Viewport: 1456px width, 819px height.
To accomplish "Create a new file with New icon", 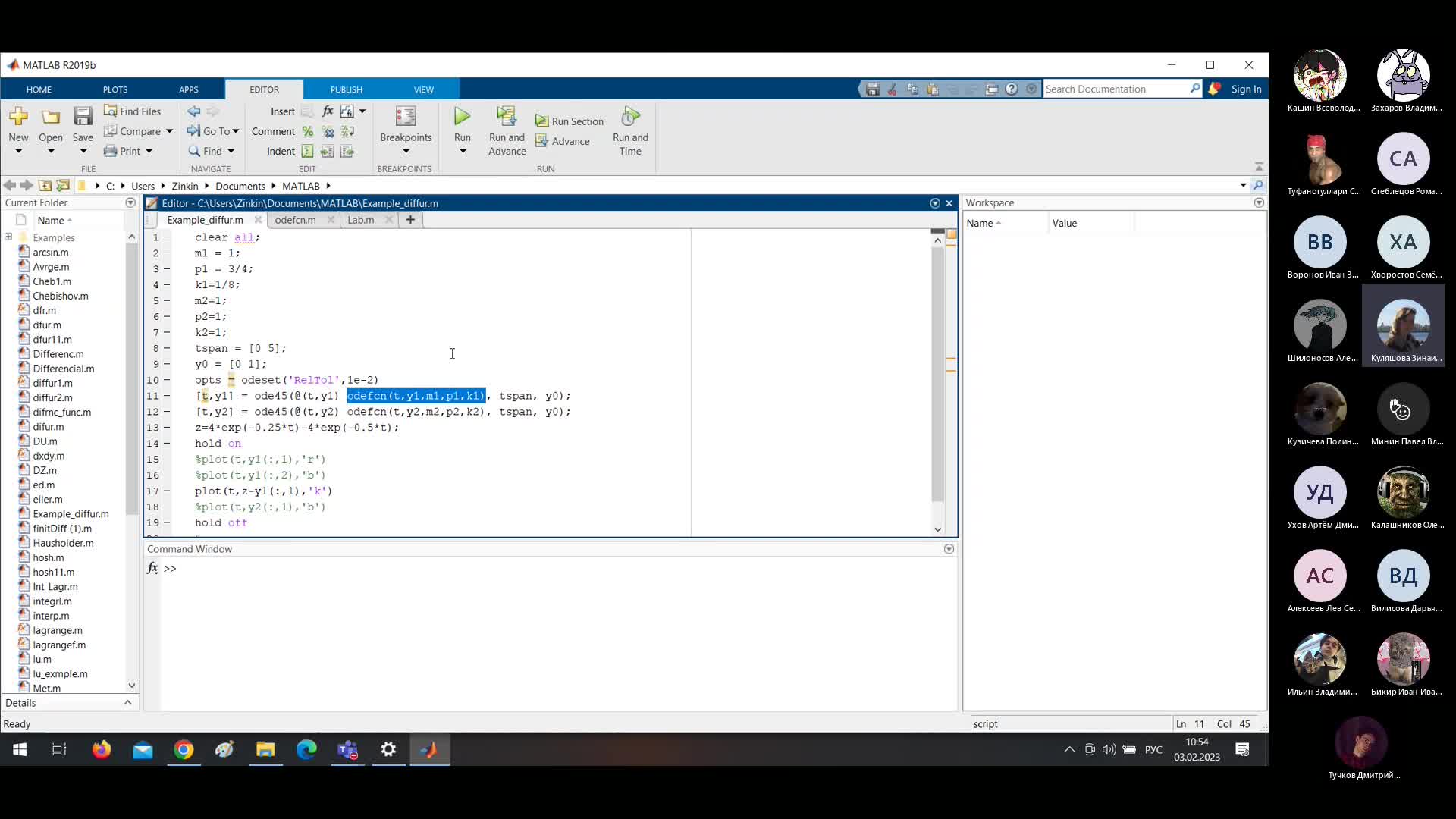I will [18, 117].
